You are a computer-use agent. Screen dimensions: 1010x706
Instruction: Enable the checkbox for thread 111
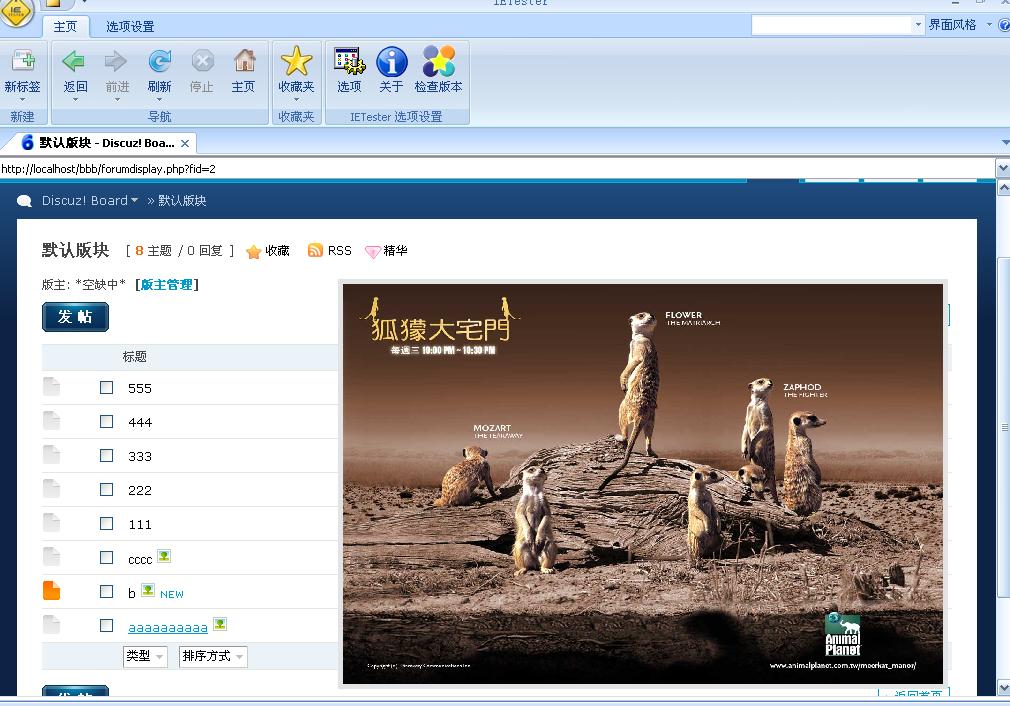point(106,524)
